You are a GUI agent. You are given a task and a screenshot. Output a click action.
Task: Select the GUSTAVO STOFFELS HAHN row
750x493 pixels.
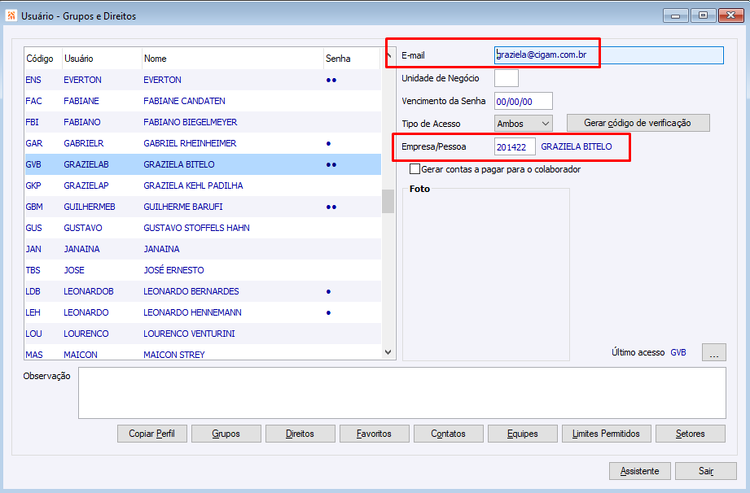(203, 228)
